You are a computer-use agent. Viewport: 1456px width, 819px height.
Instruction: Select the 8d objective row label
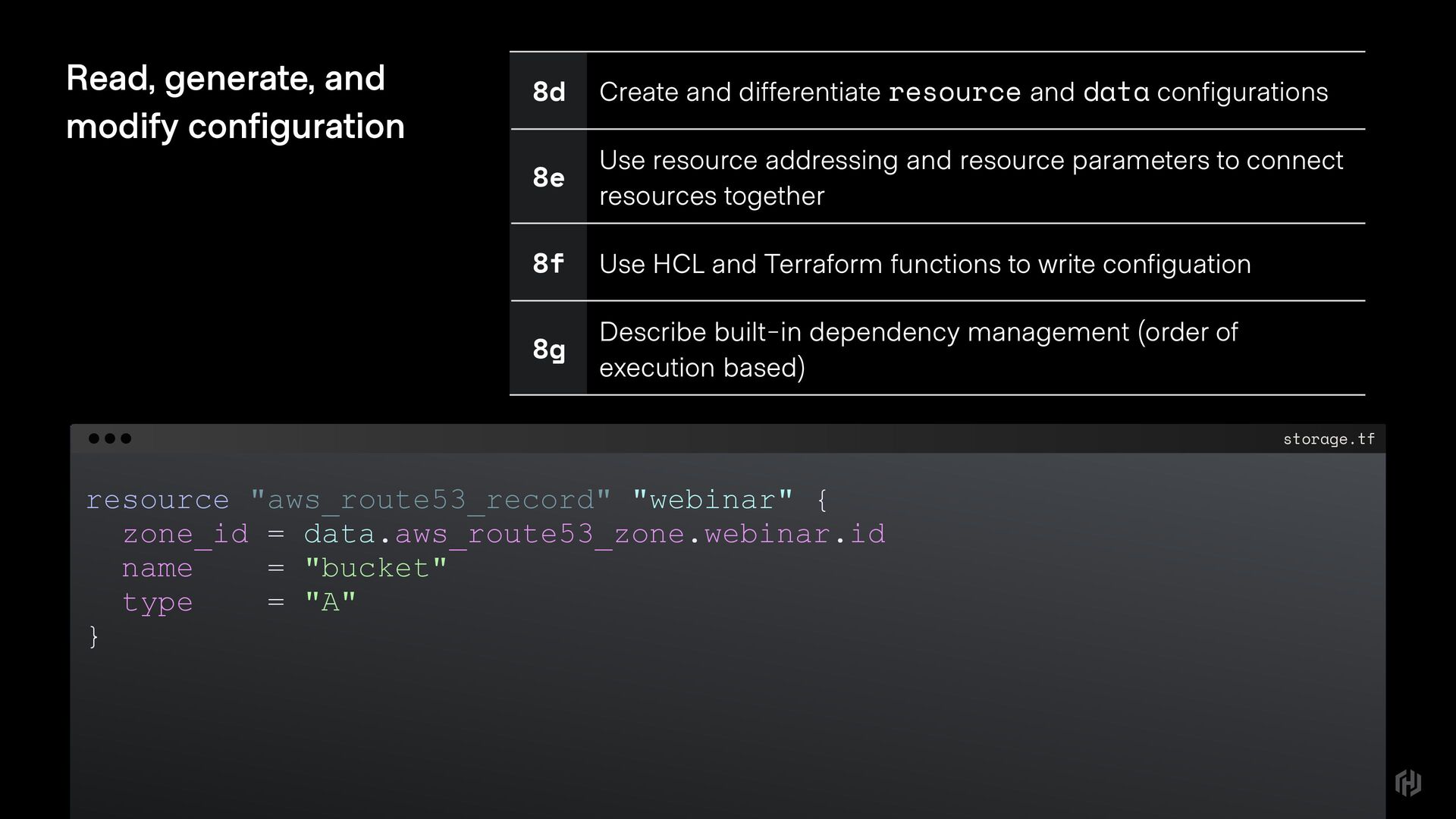click(548, 92)
